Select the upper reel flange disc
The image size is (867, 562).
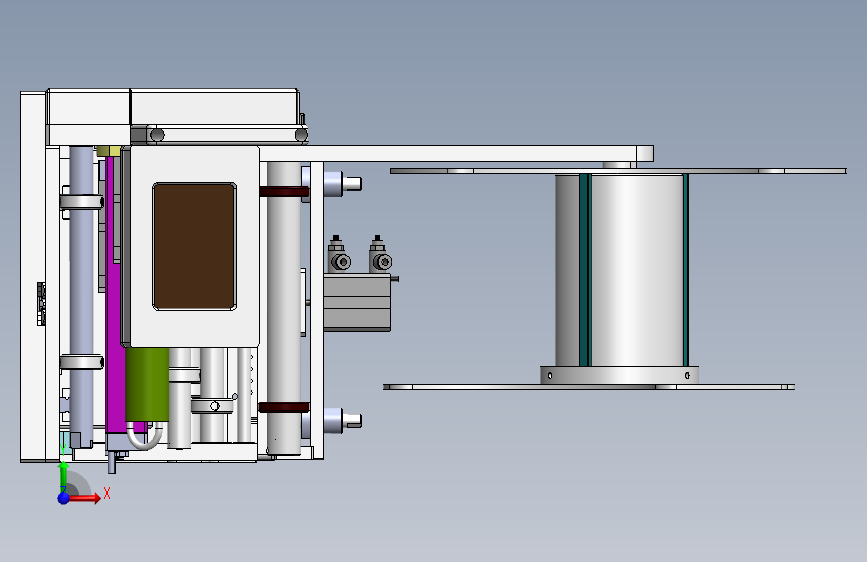618,171
